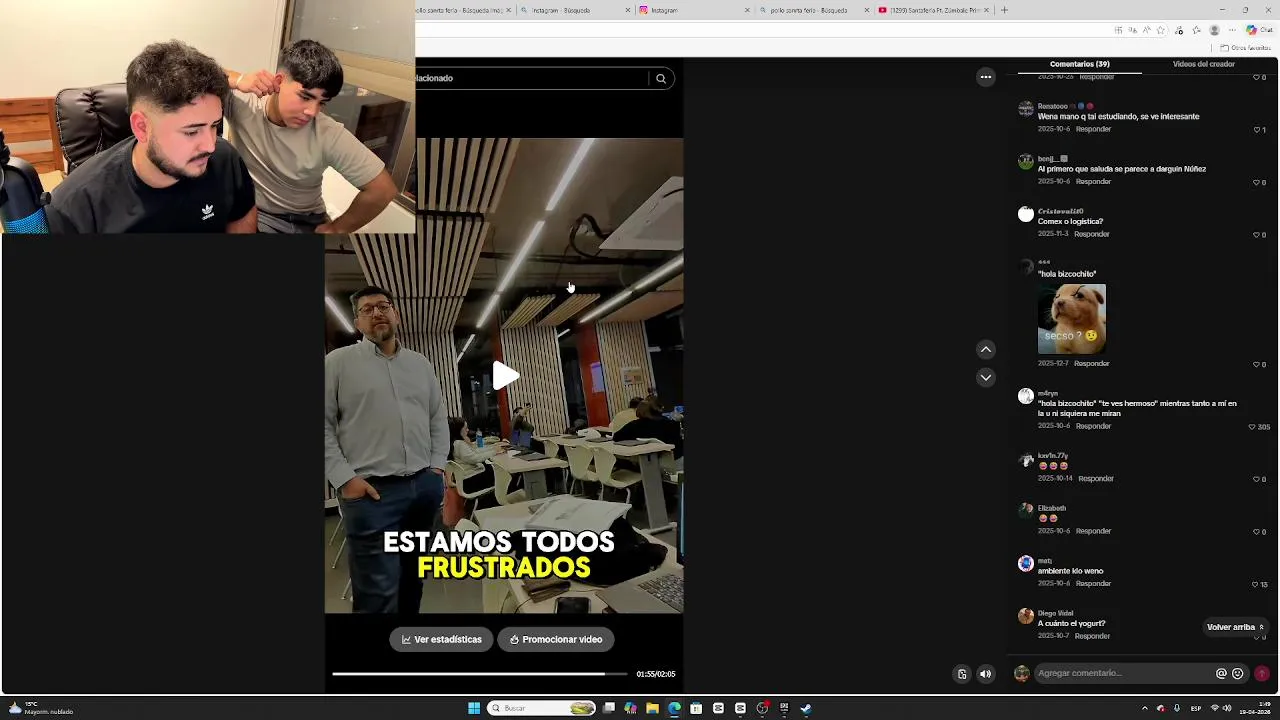Reply to 'ambiente kio weno' comment
The image size is (1280, 720).
pyautogui.click(x=1094, y=584)
